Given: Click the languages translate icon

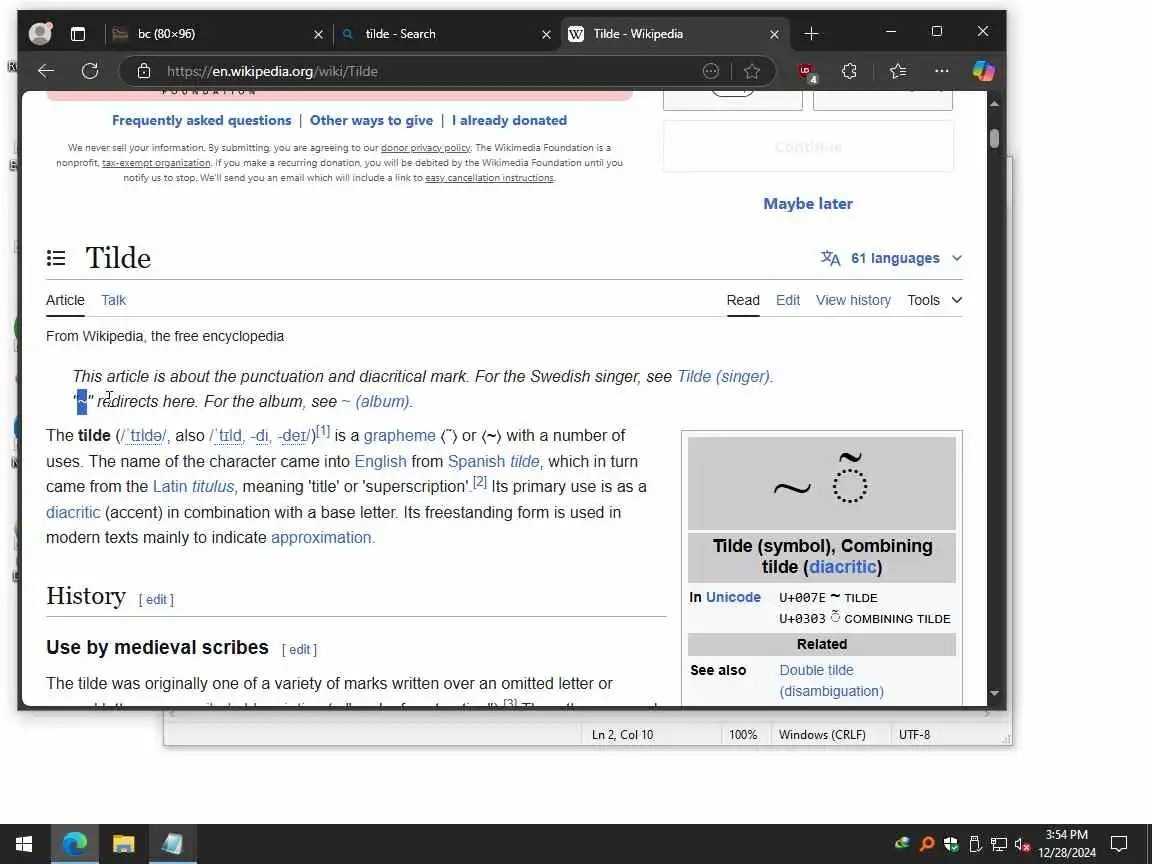Looking at the screenshot, I should 831,258.
